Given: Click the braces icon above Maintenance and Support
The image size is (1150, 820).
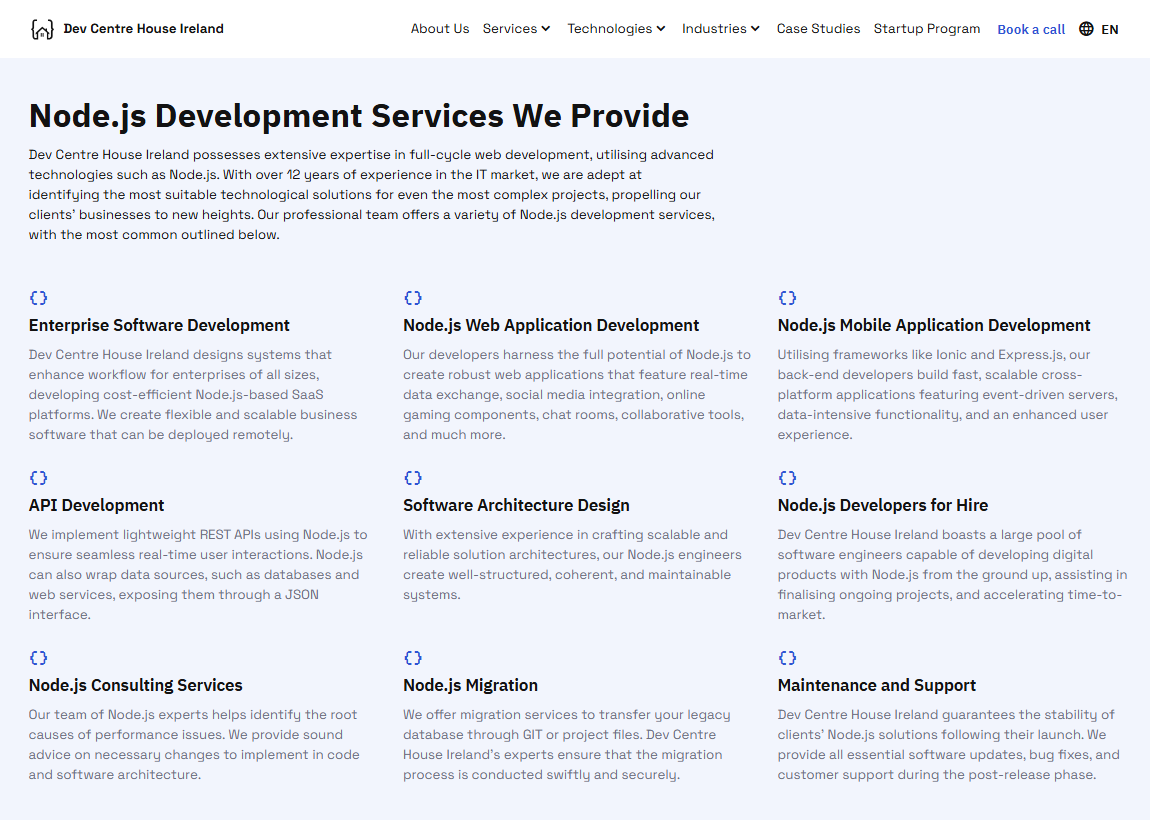Looking at the screenshot, I should [x=787, y=658].
